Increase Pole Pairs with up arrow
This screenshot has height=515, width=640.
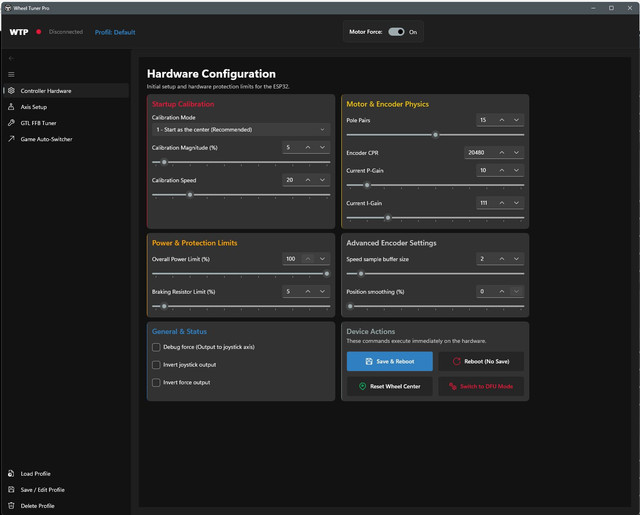click(x=502, y=120)
